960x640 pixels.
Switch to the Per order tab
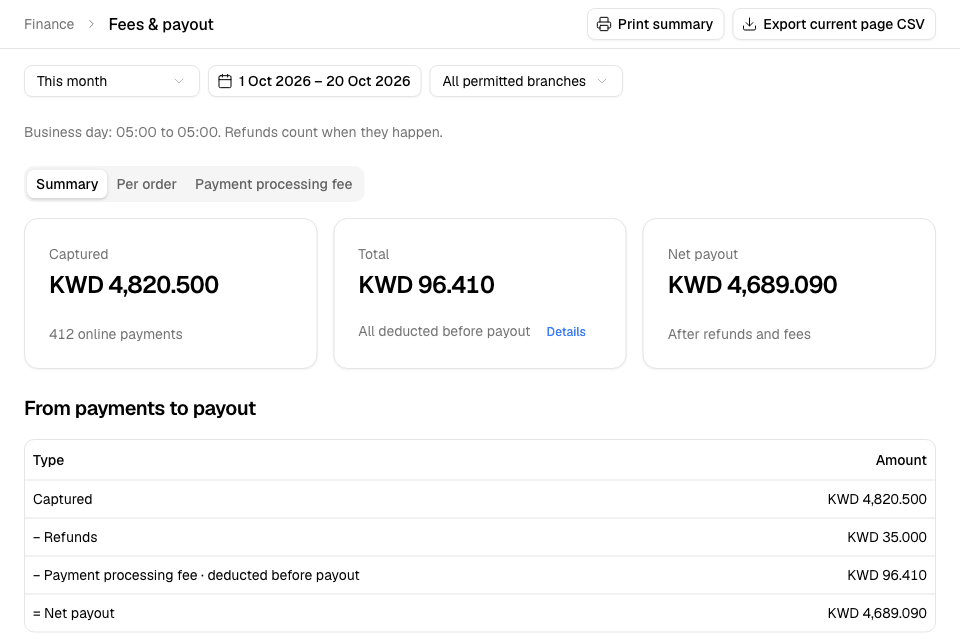[x=146, y=184]
